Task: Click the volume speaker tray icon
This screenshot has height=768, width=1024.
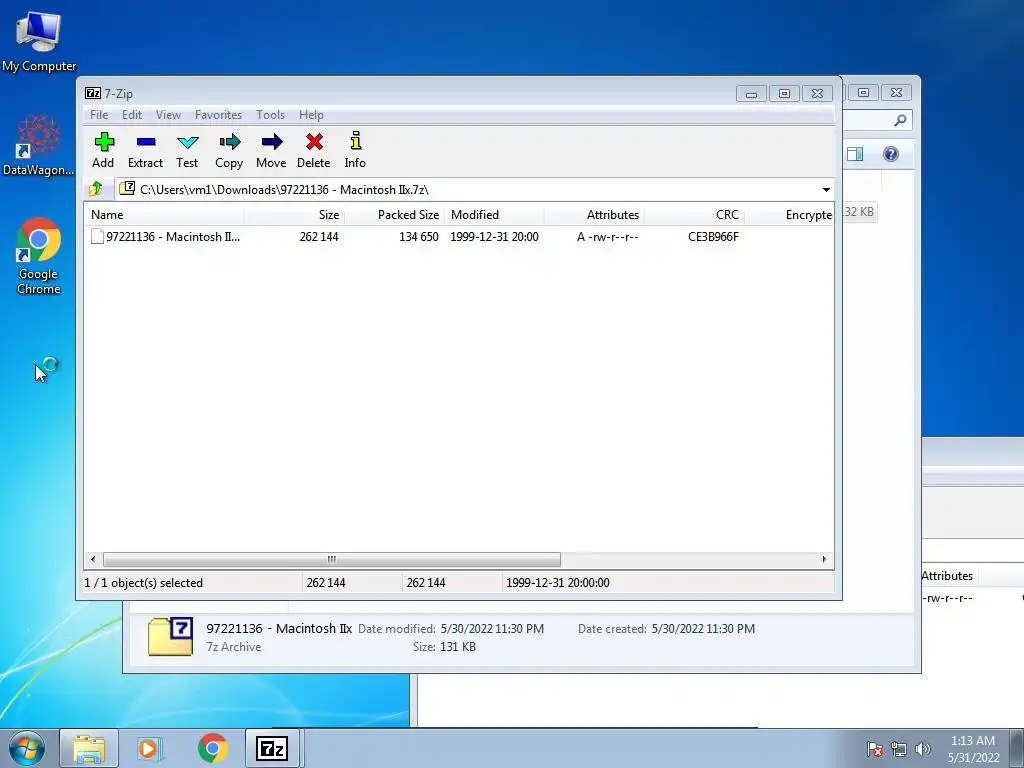Action: [922, 749]
